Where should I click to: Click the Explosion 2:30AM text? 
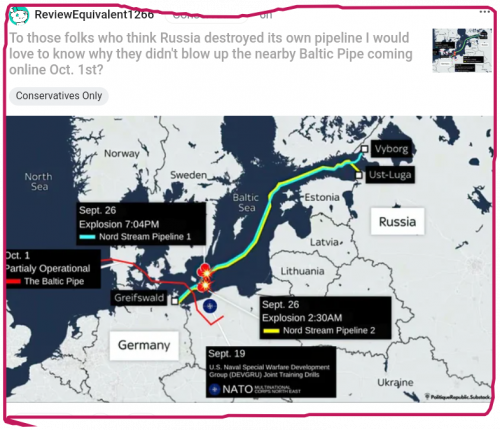coord(302,318)
